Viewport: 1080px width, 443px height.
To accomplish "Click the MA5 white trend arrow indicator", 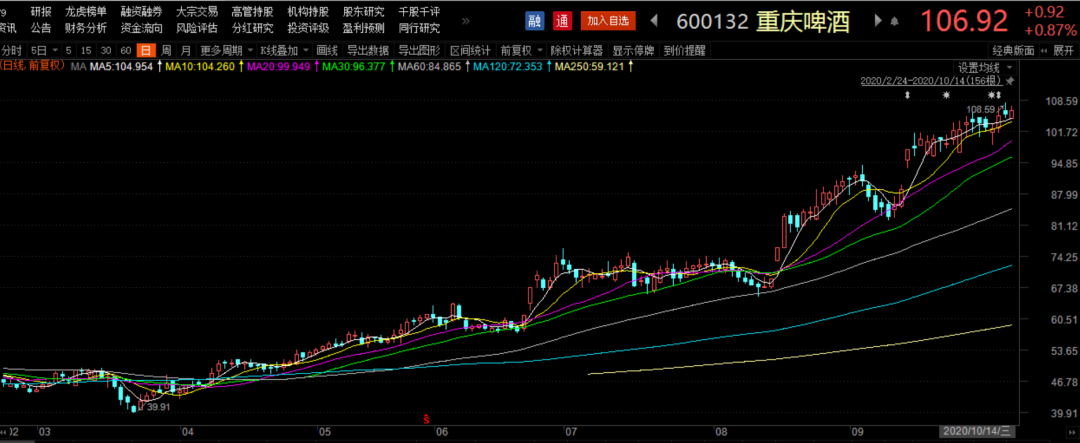I will 160,67.
